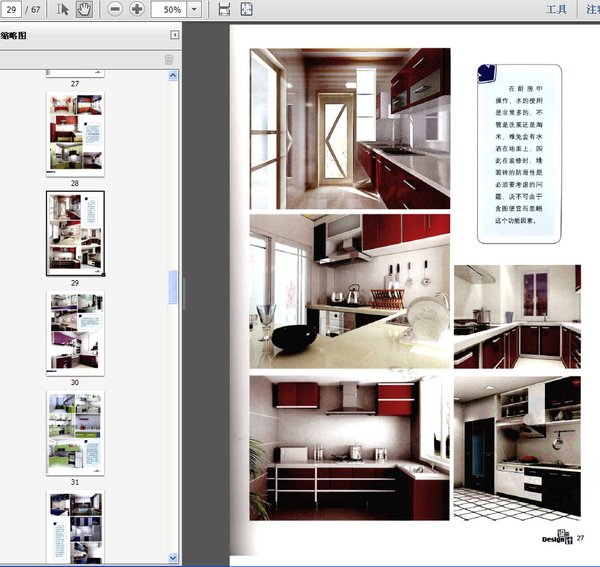
Task: Click the page label 28
Action: tap(75, 183)
